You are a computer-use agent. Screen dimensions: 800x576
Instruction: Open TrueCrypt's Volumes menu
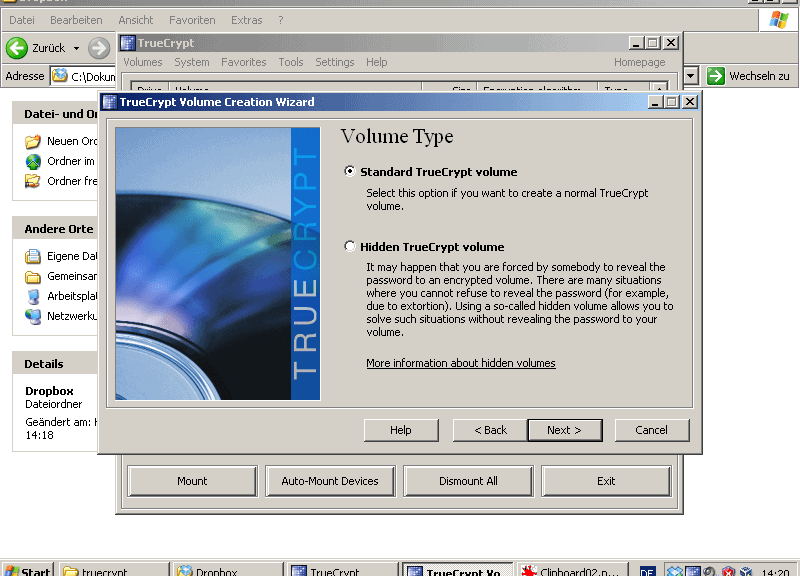(143, 62)
